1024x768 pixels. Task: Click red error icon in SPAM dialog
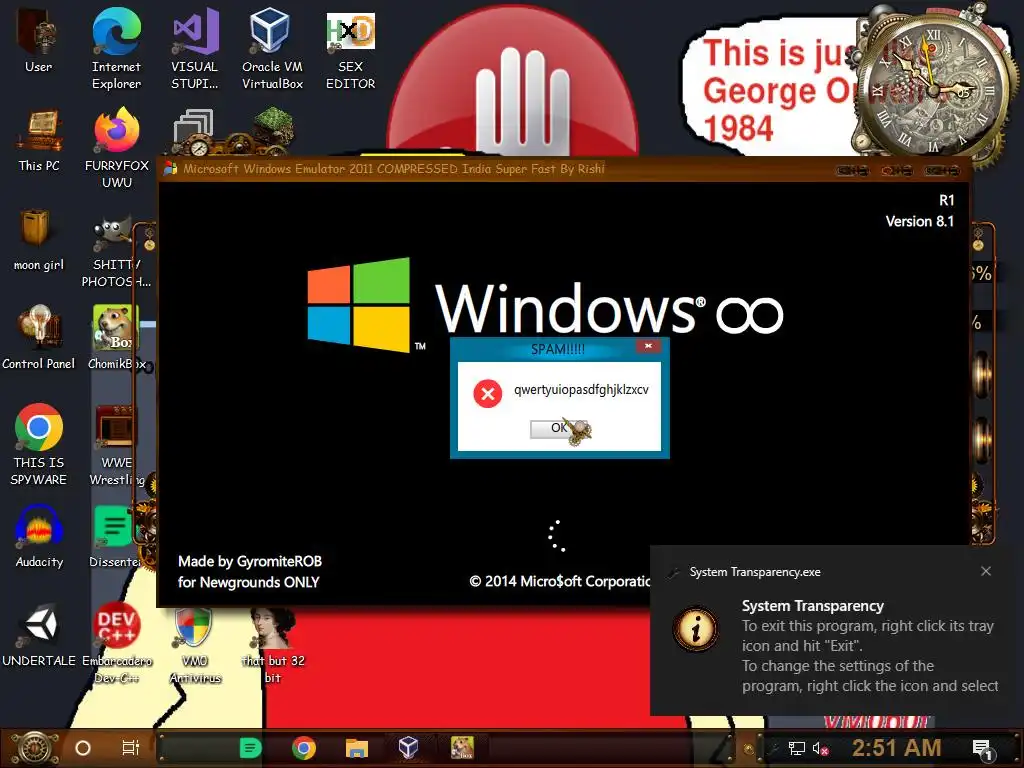point(487,394)
